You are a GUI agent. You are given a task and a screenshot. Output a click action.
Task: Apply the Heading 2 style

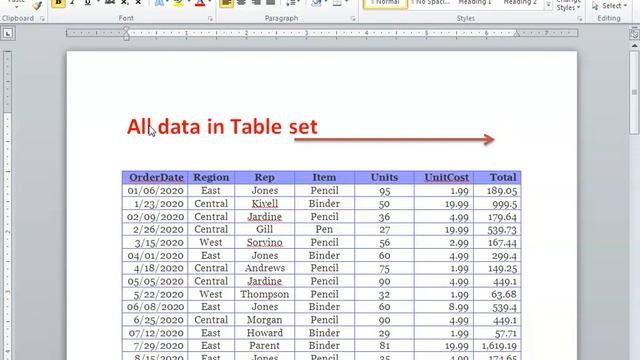point(520,3)
